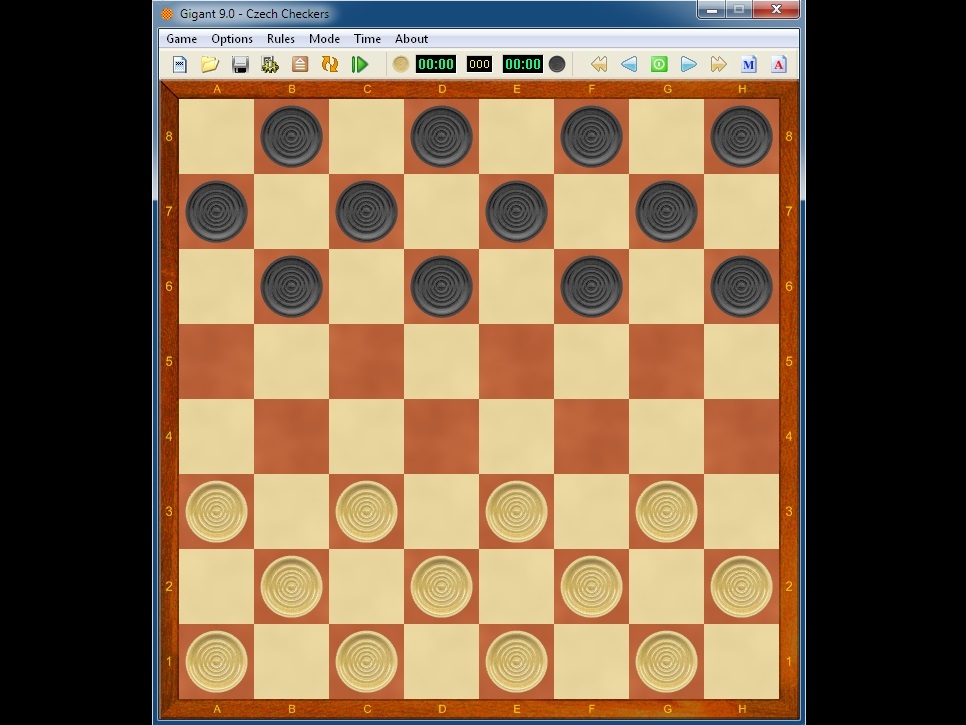
Task: Jump to the first move with the double left arrow
Action: [x=599, y=64]
